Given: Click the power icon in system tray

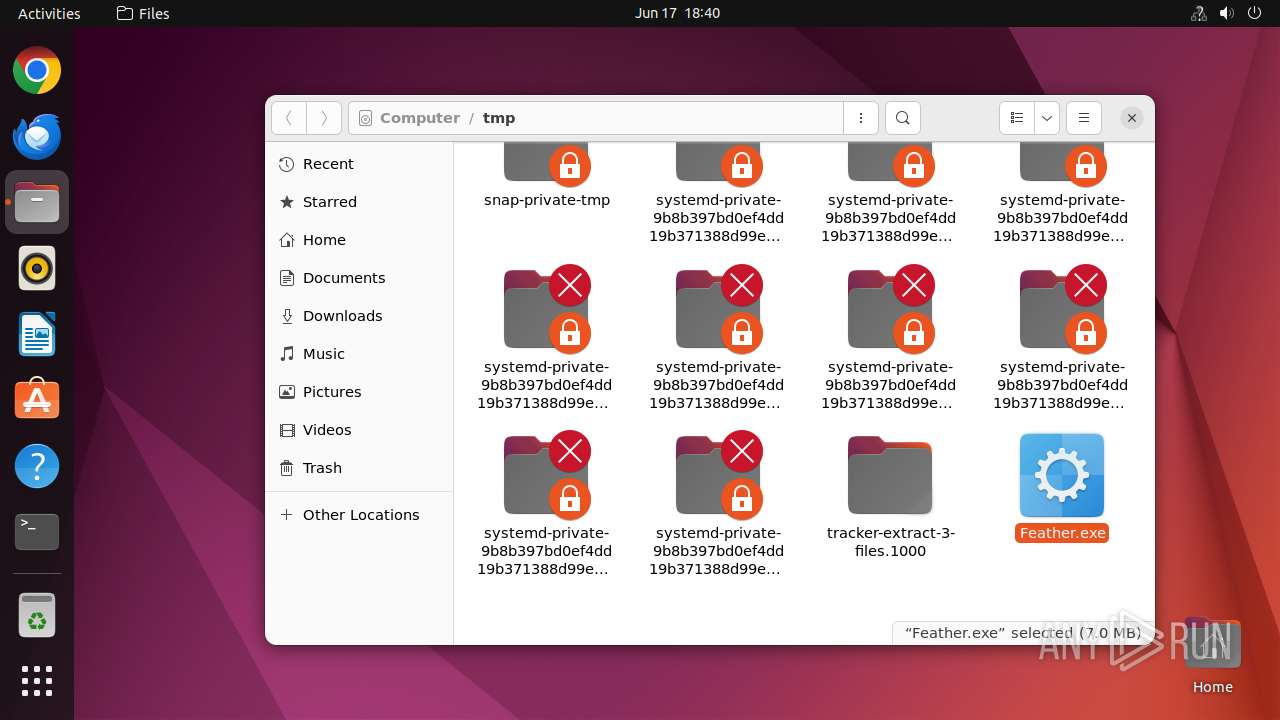Looking at the screenshot, I should click(x=1254, y=13).
